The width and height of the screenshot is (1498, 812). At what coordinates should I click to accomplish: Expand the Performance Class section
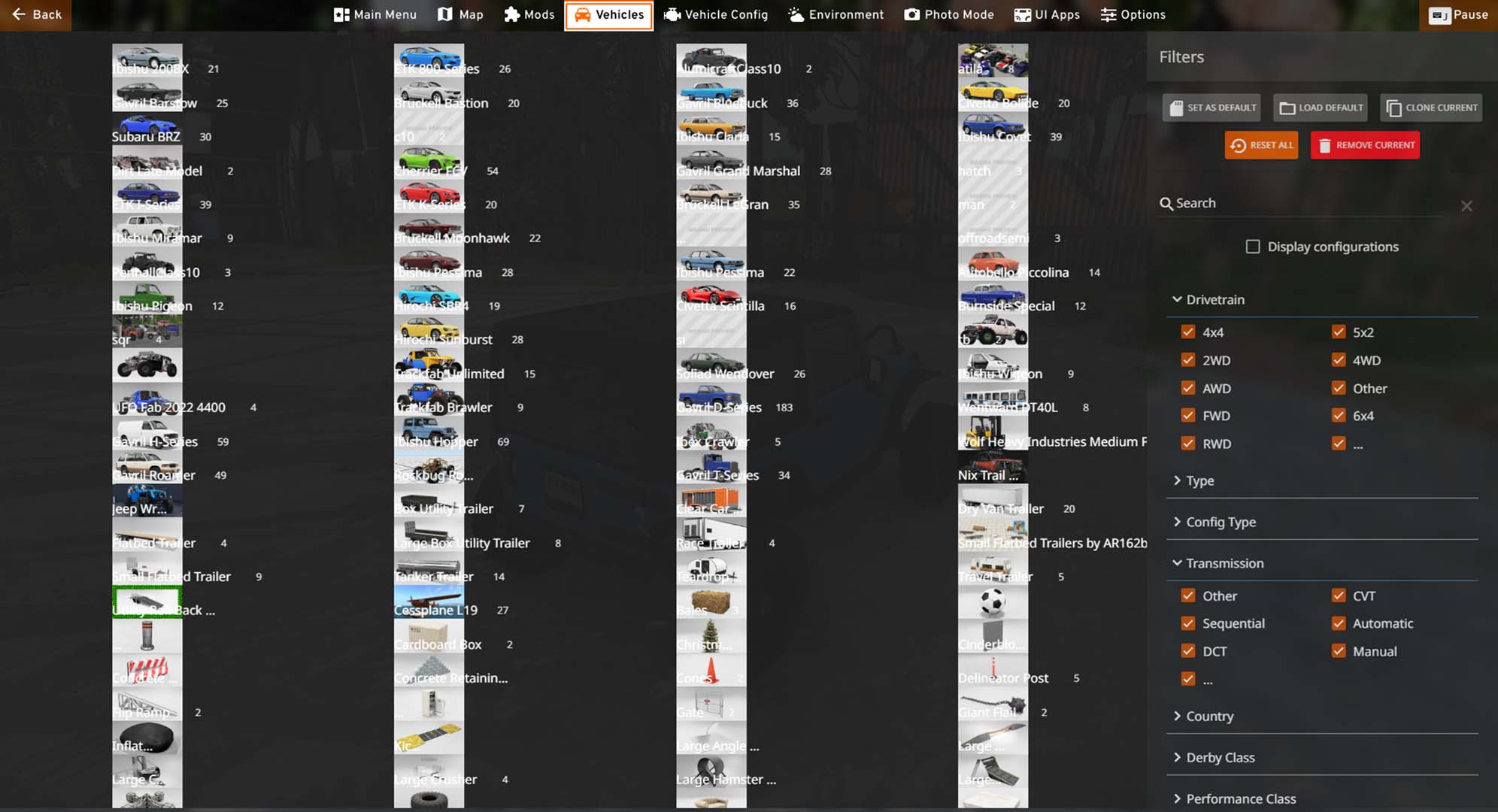[1241, 797]
